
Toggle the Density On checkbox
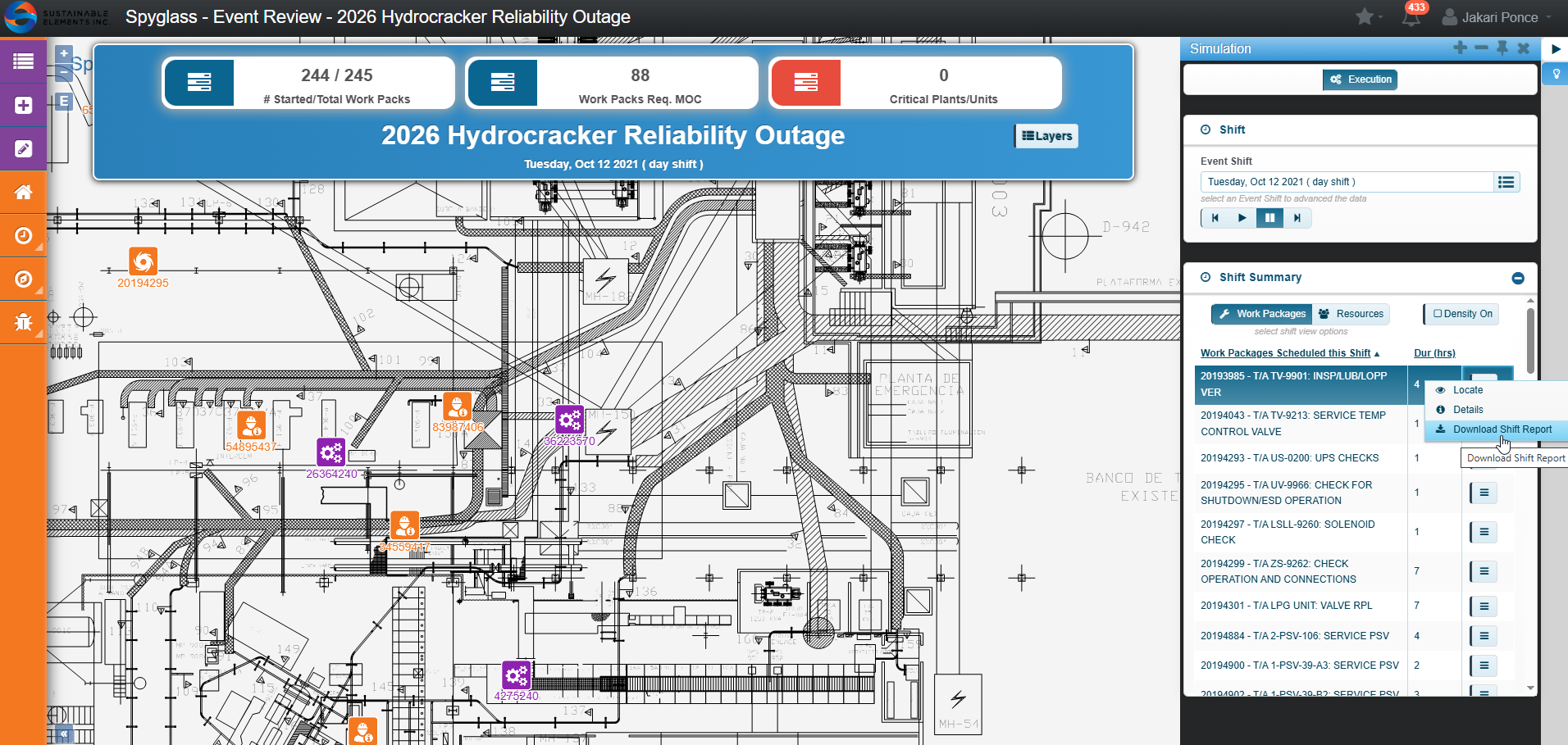click(x=1462, y=314)
